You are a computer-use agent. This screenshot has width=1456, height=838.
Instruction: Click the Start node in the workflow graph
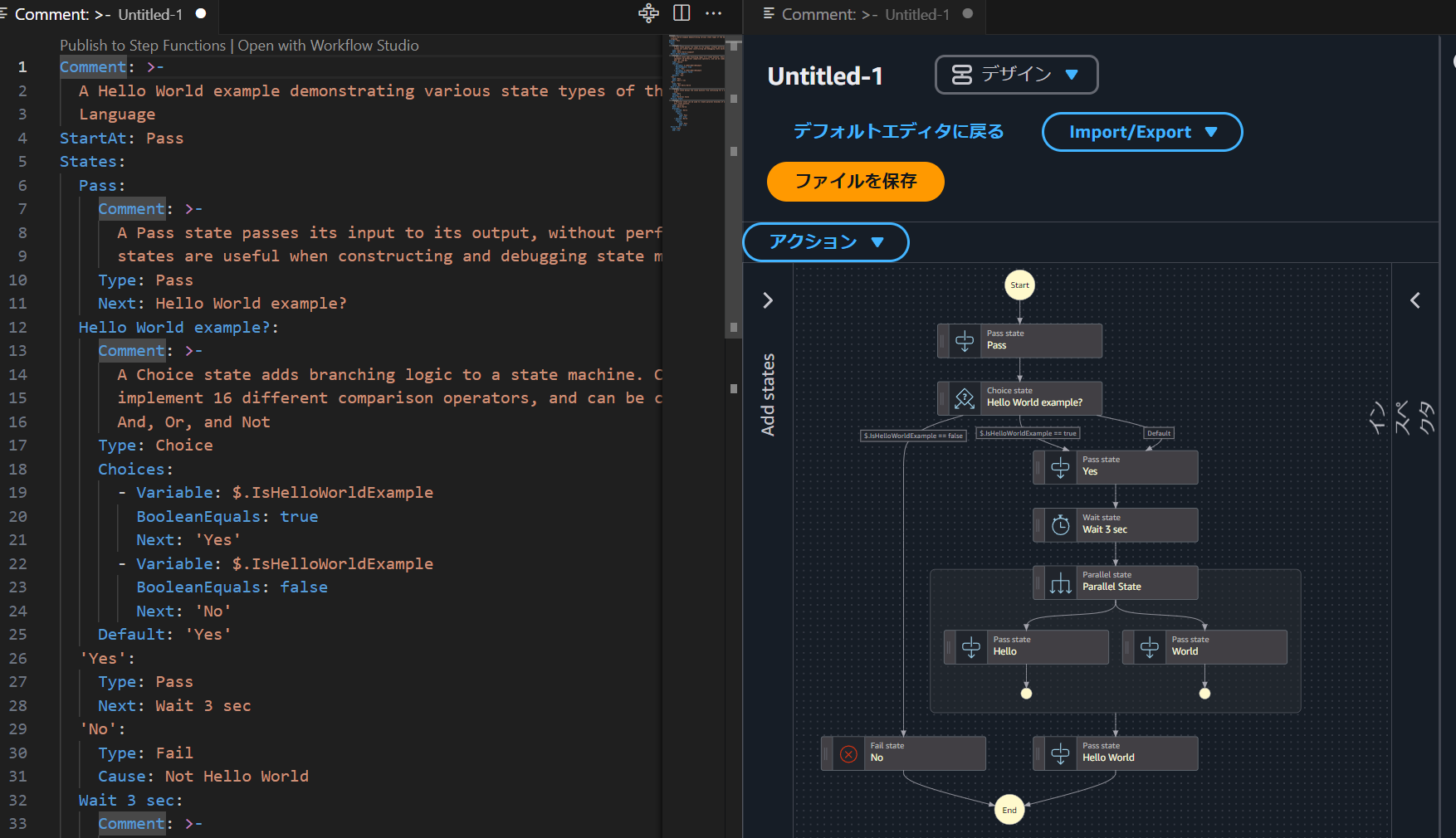pos(1020,285)
